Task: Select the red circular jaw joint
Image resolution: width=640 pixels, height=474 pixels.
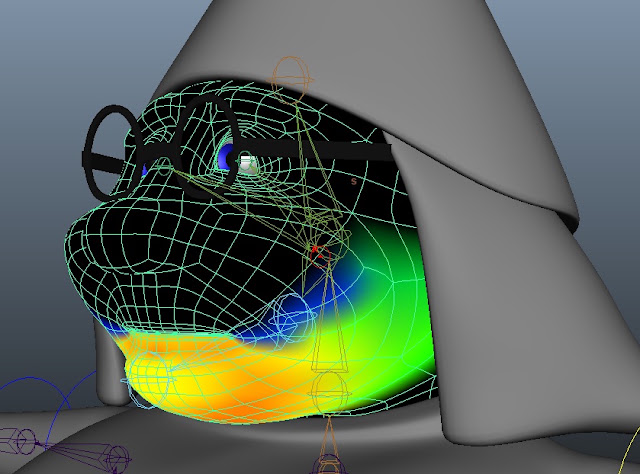Action: pos(320,257)
